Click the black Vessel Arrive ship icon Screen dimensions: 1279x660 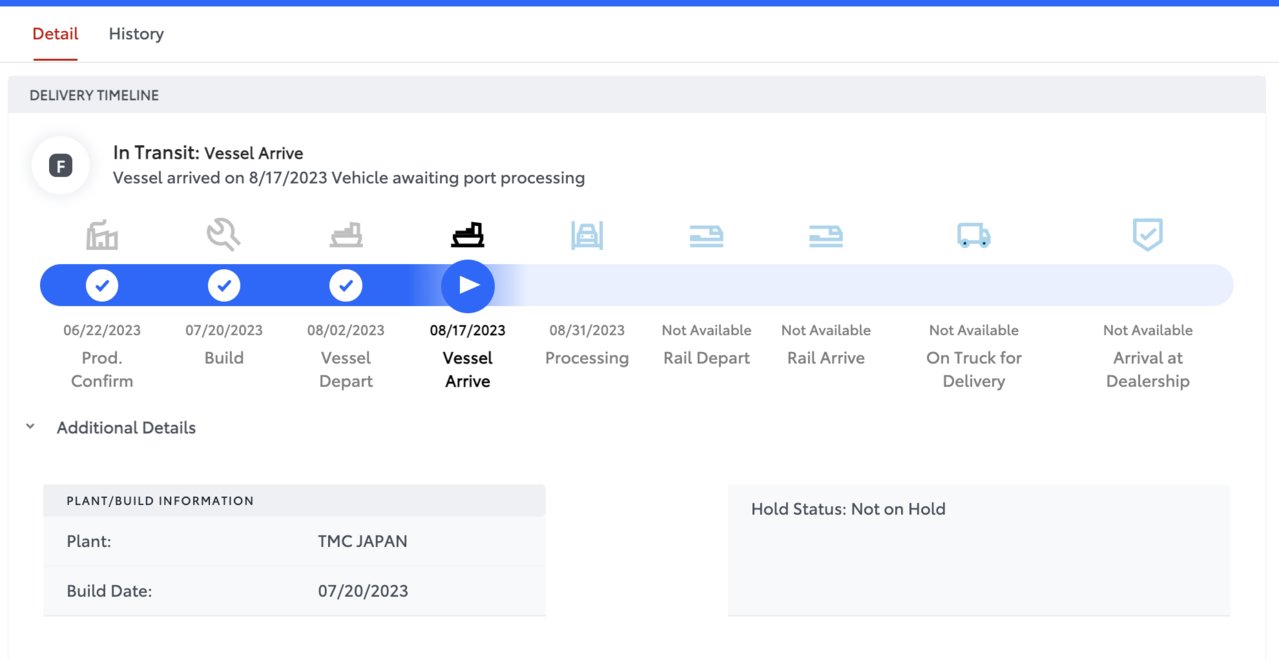pos(468,235)
